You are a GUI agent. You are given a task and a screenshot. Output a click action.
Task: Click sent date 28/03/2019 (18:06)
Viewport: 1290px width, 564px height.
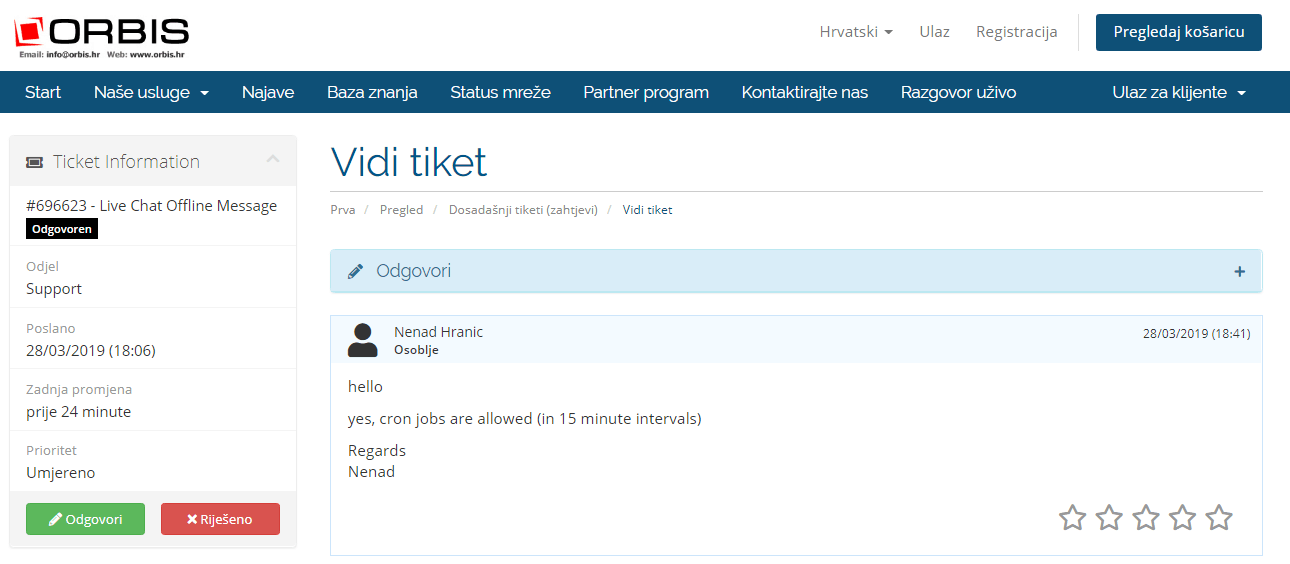[x=91, y=351]
